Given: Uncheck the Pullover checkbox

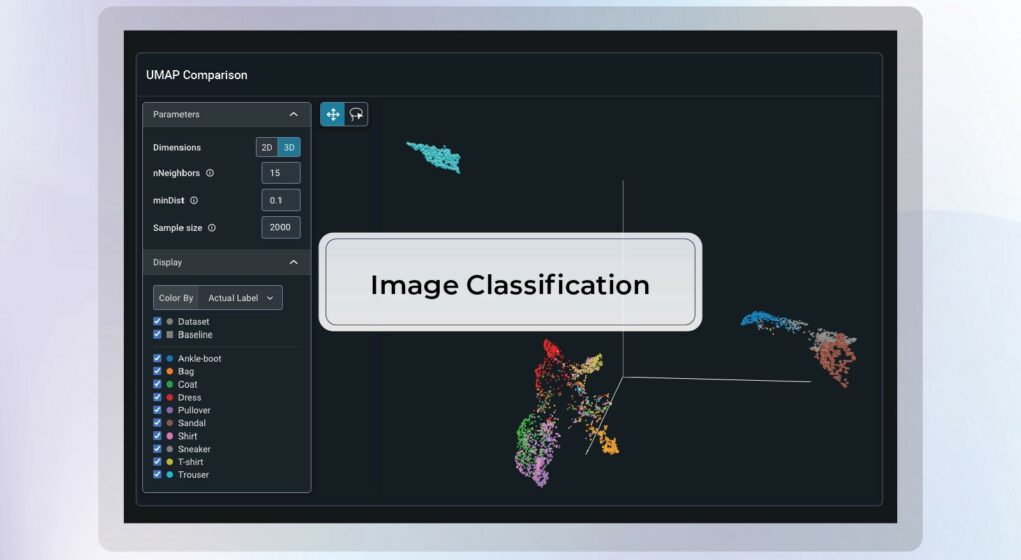Looking at the screenshot, I should pyautogui.click(x=157, y=410).
